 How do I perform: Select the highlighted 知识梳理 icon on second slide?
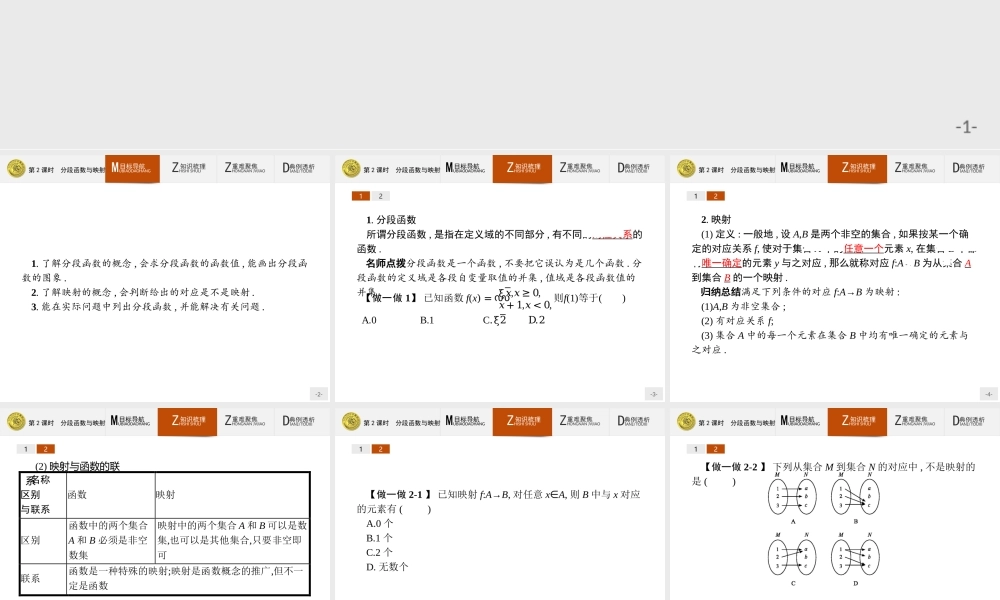click(x=522, y=168)
